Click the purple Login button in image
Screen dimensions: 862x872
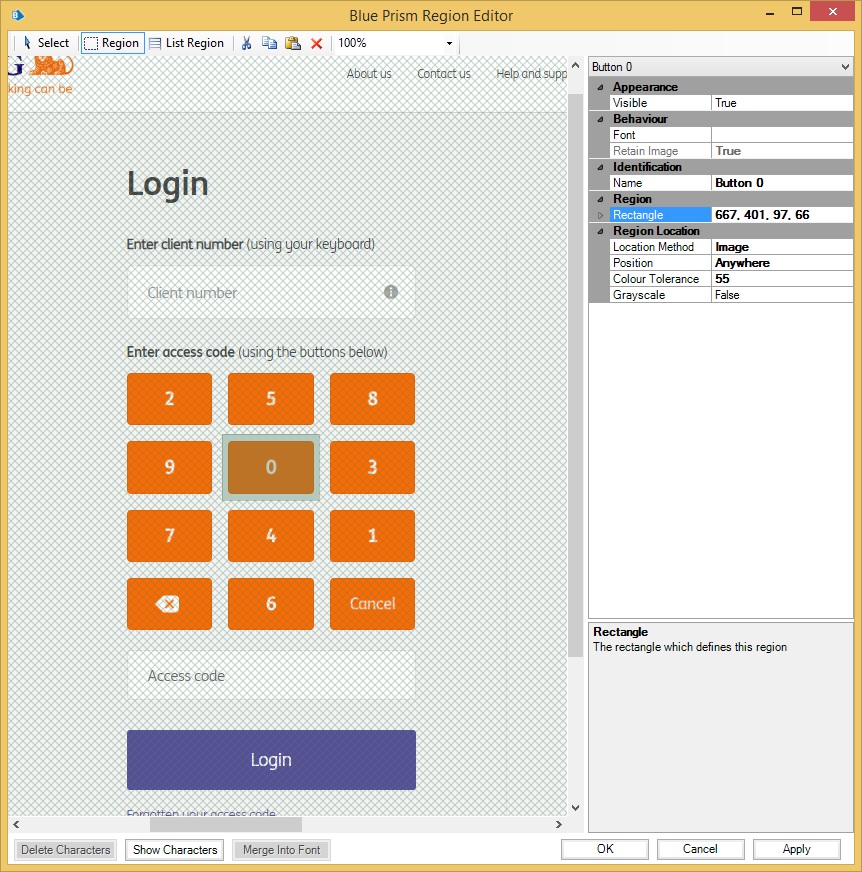pyautogui.click(x=271, y=760)
